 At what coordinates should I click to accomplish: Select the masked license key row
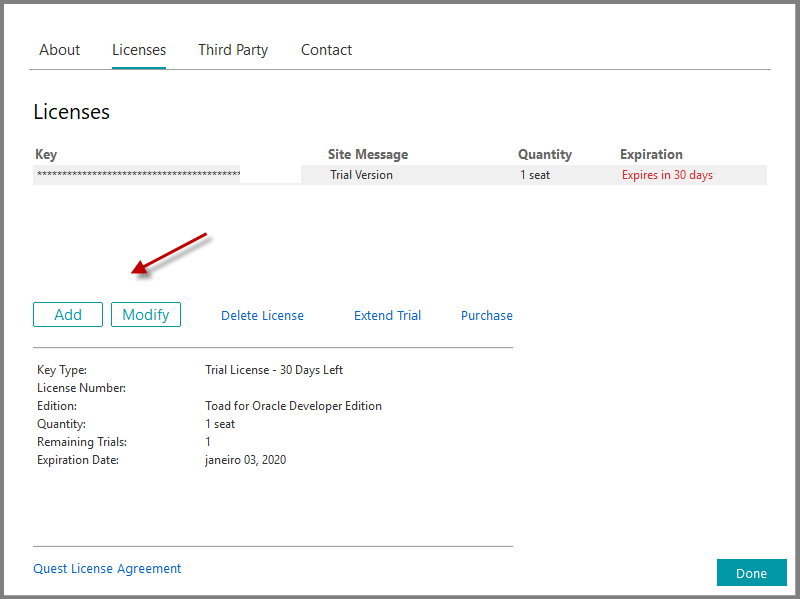point(400,175)
